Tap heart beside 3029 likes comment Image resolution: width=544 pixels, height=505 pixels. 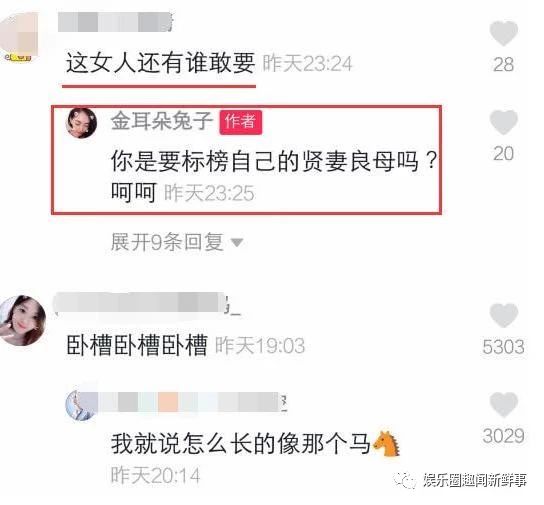pos(503,404)
